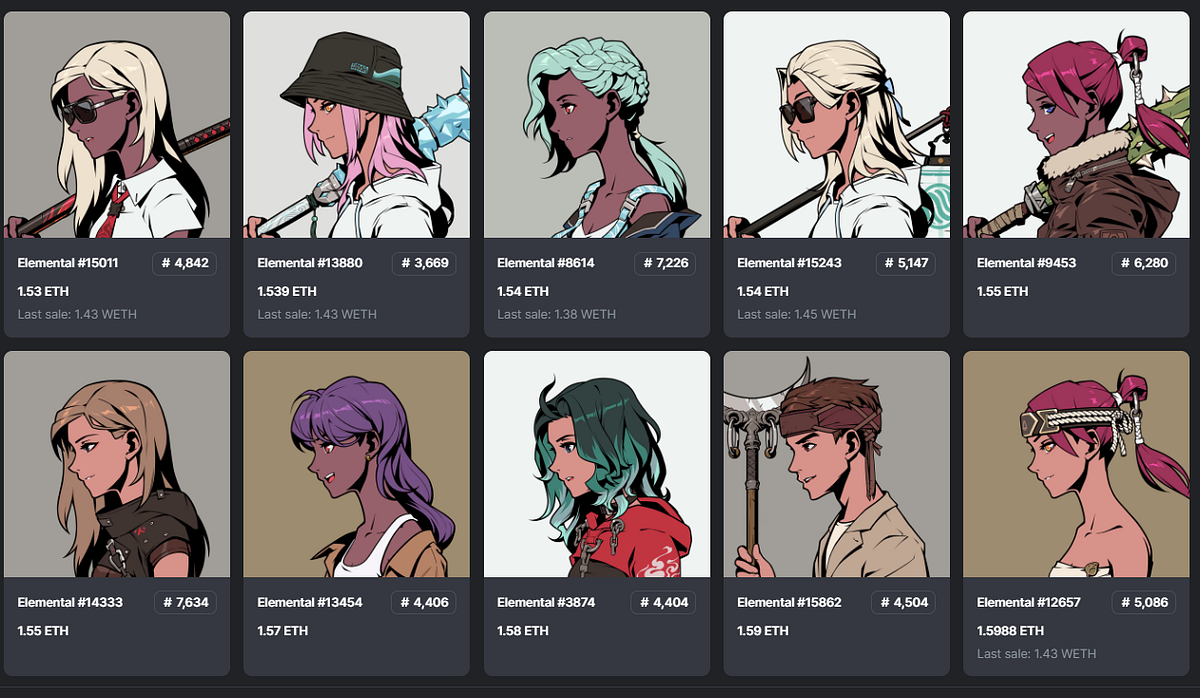
Task: Open the Elemental #3874 green-hair artwork
Action: point(597,464)
